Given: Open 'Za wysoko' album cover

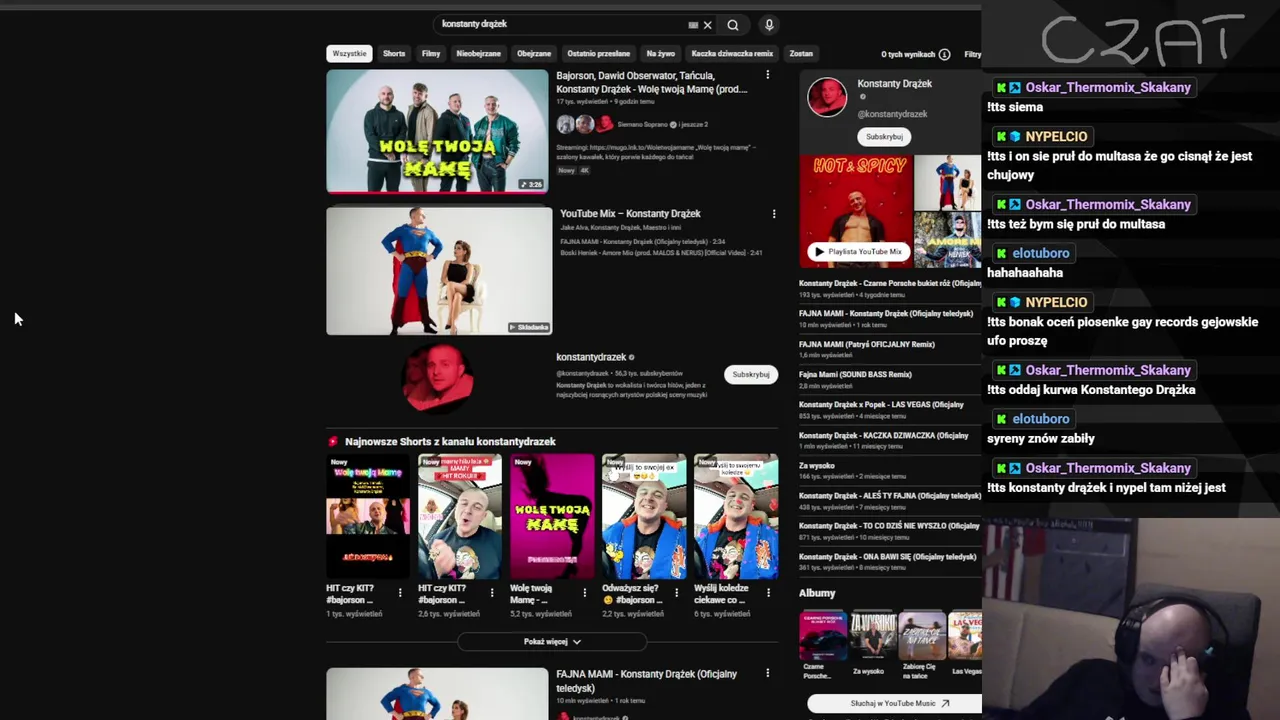Looking at the screenshot, I should pyautogui.click(x=872, y=636).
